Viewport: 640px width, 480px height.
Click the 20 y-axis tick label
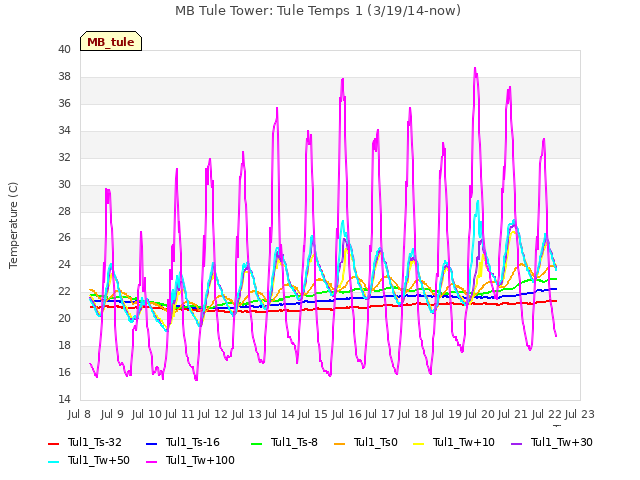click(x=64, y=318)
